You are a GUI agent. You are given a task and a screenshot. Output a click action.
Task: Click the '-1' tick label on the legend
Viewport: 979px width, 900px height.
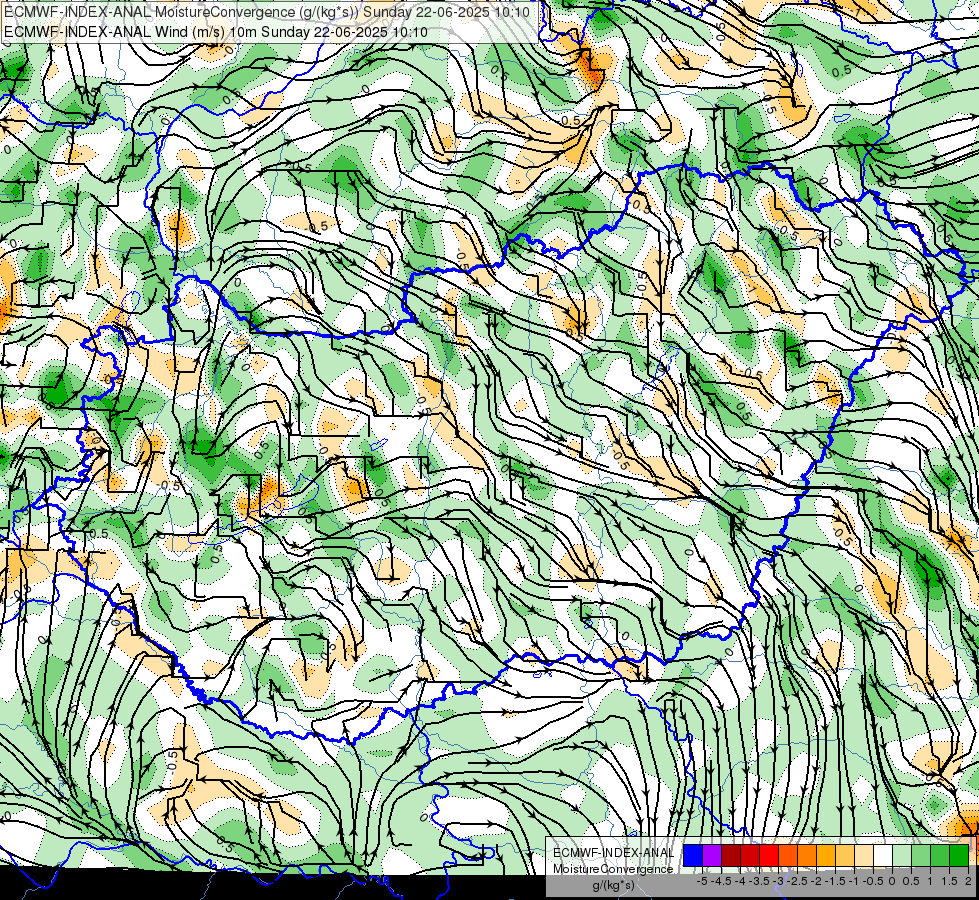click(854, 881)
